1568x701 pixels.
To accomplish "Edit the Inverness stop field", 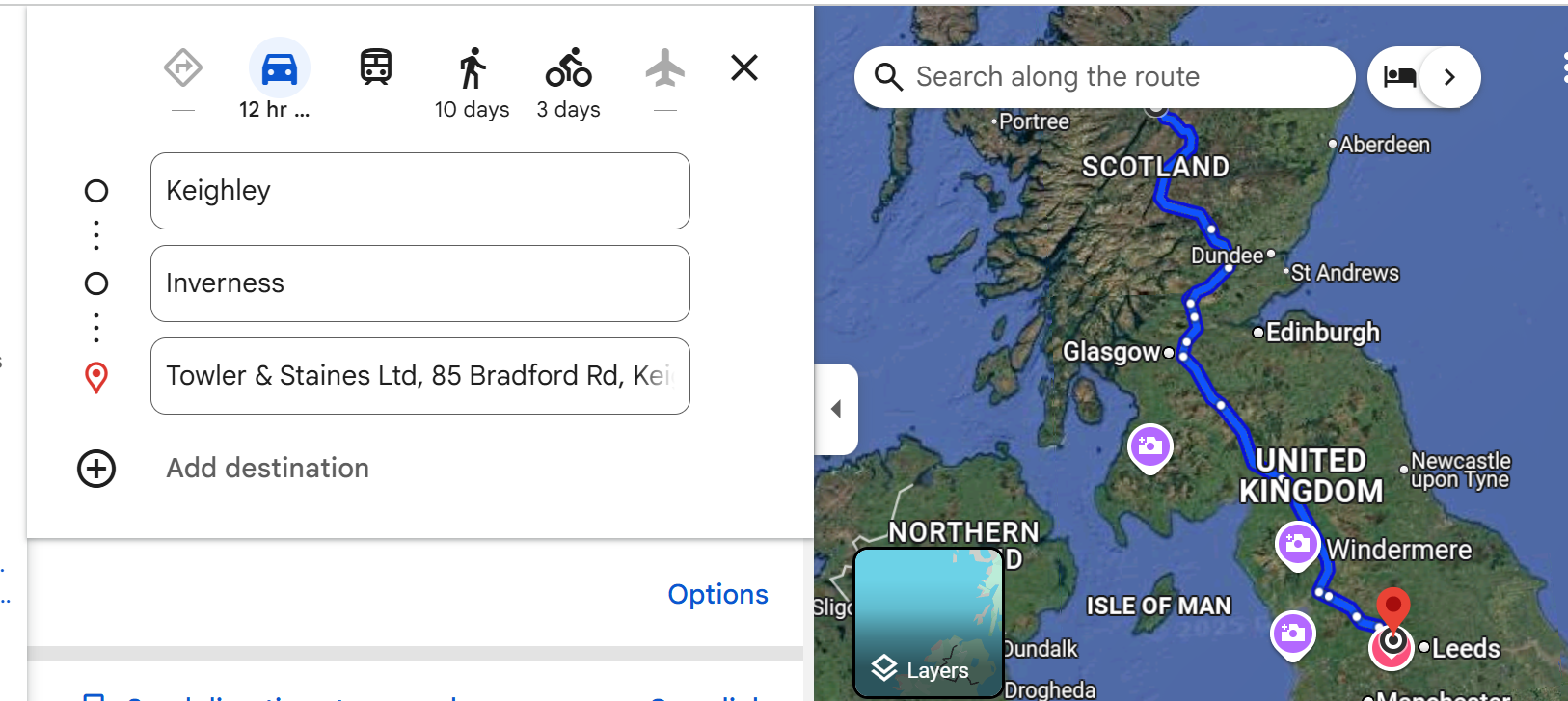I will coord(419,283).
